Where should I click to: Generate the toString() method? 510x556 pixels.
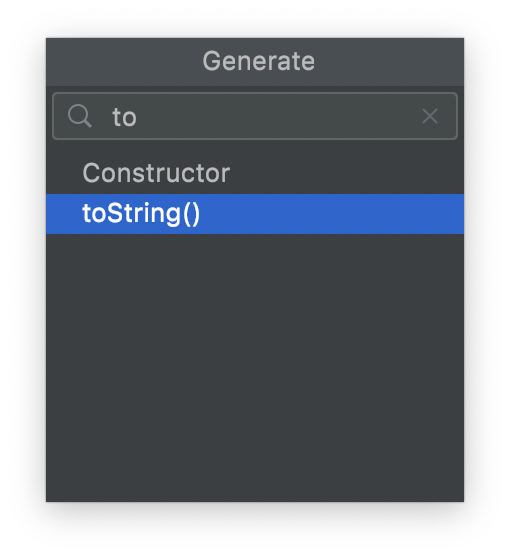tap(255, 214)
